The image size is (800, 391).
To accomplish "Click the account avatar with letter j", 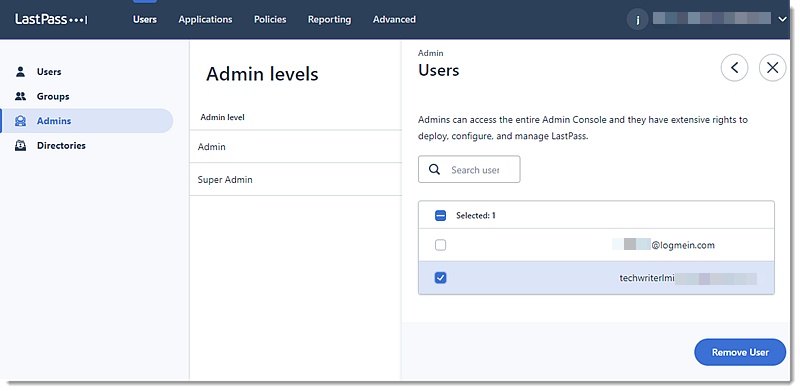I will [x=637, y=20].
